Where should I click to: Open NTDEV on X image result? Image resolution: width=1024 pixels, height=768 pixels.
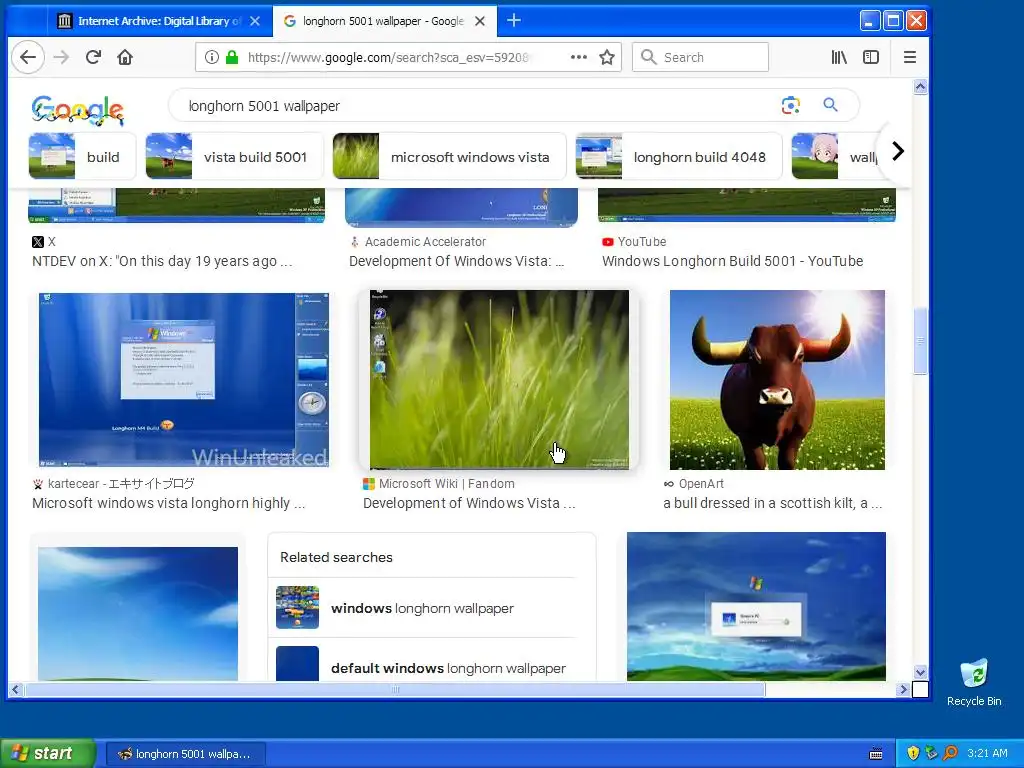coord(163,261)
